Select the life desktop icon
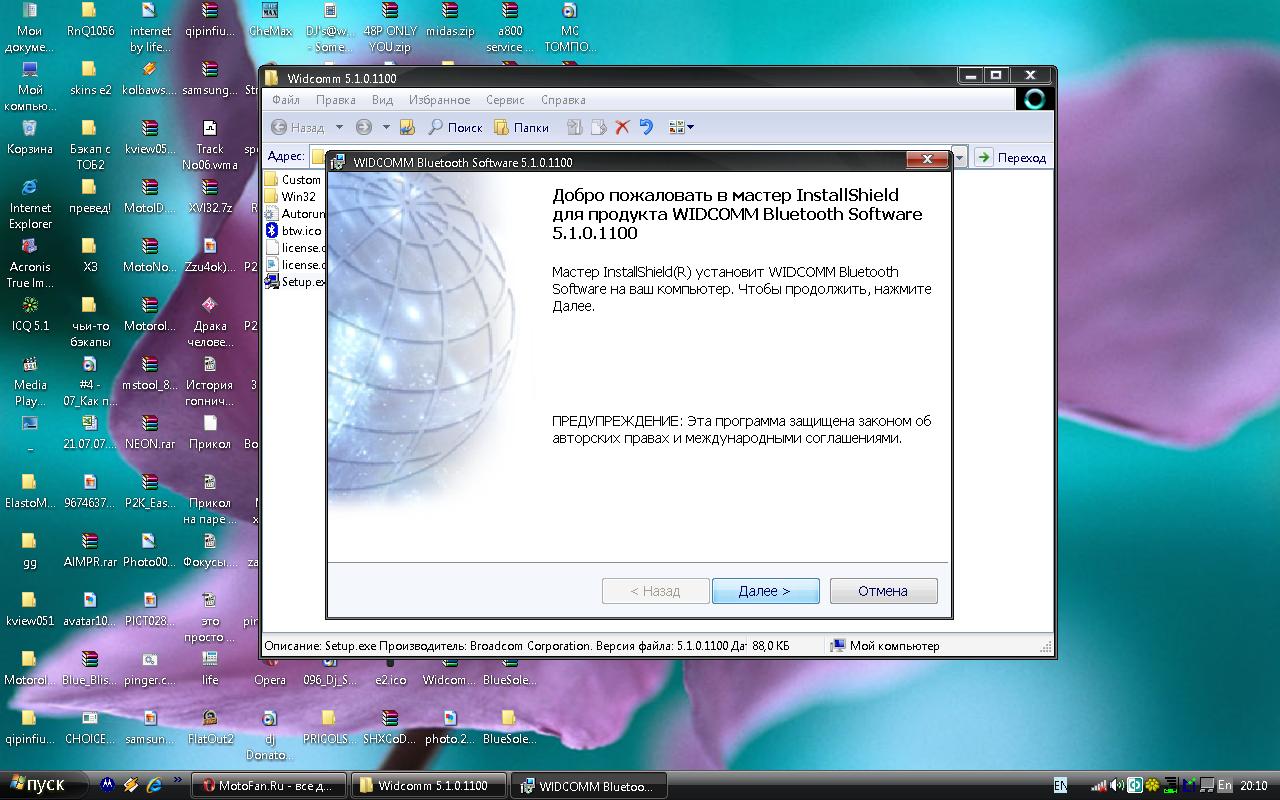This screenshot has width=1280, height=800. 210,668
